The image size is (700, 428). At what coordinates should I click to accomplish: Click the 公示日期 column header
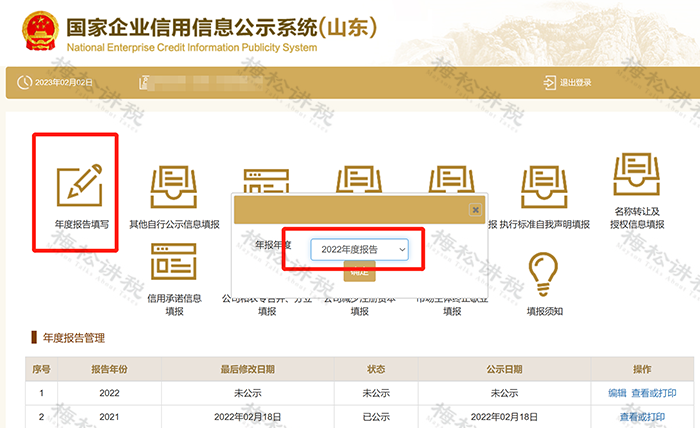pyautogui.click(x=504, y=370)
